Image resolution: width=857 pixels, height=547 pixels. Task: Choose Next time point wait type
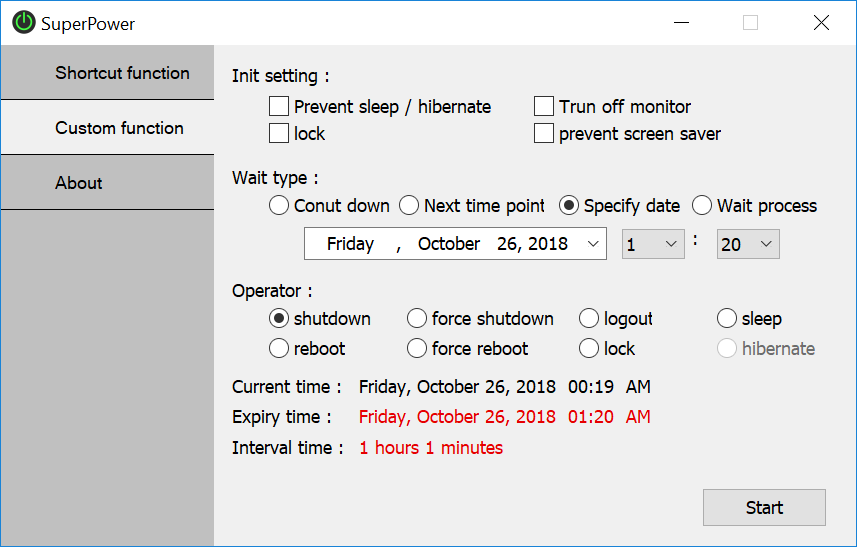click(x=409, y=206)
